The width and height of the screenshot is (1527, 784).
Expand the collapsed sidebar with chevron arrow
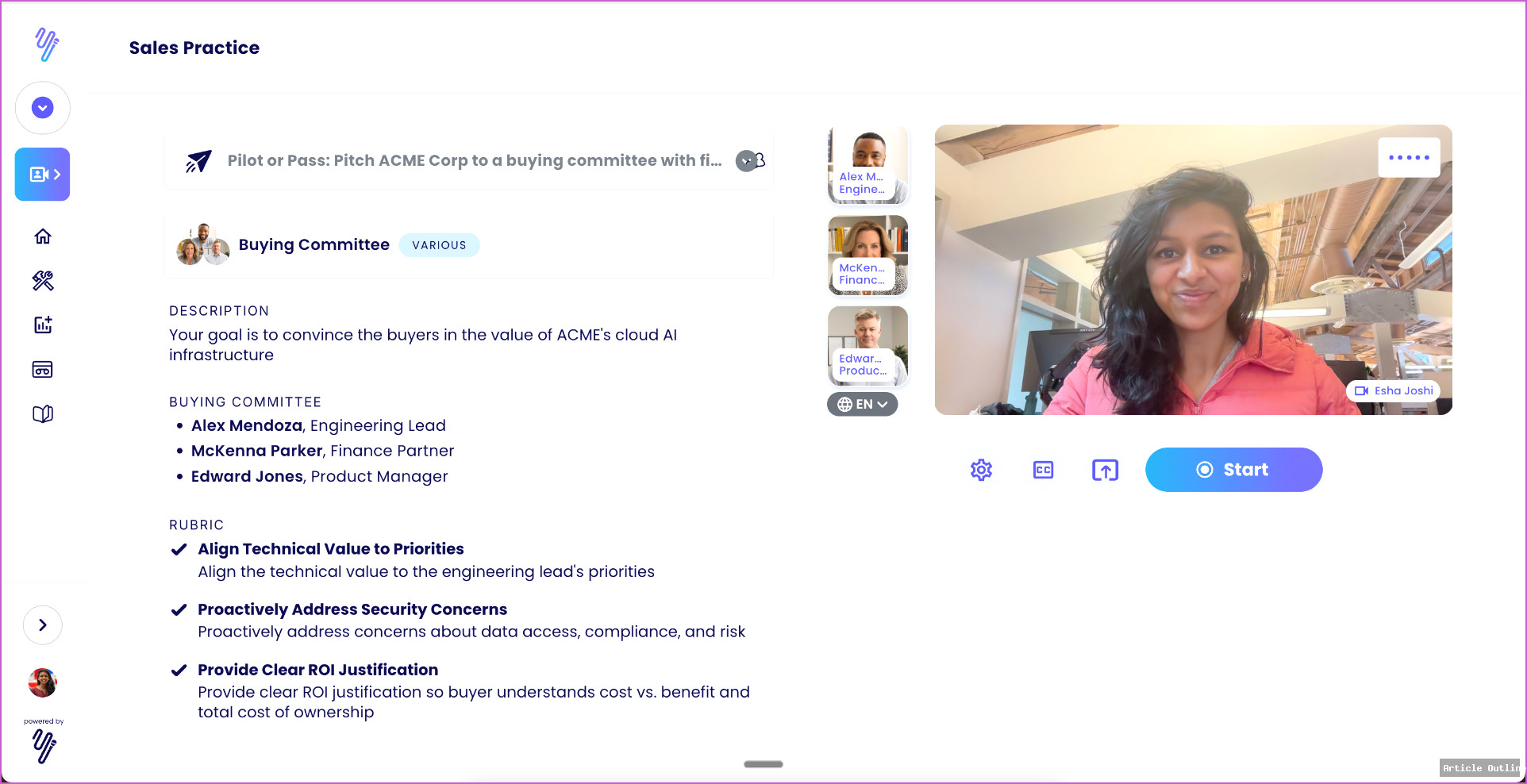pos(43,625)
